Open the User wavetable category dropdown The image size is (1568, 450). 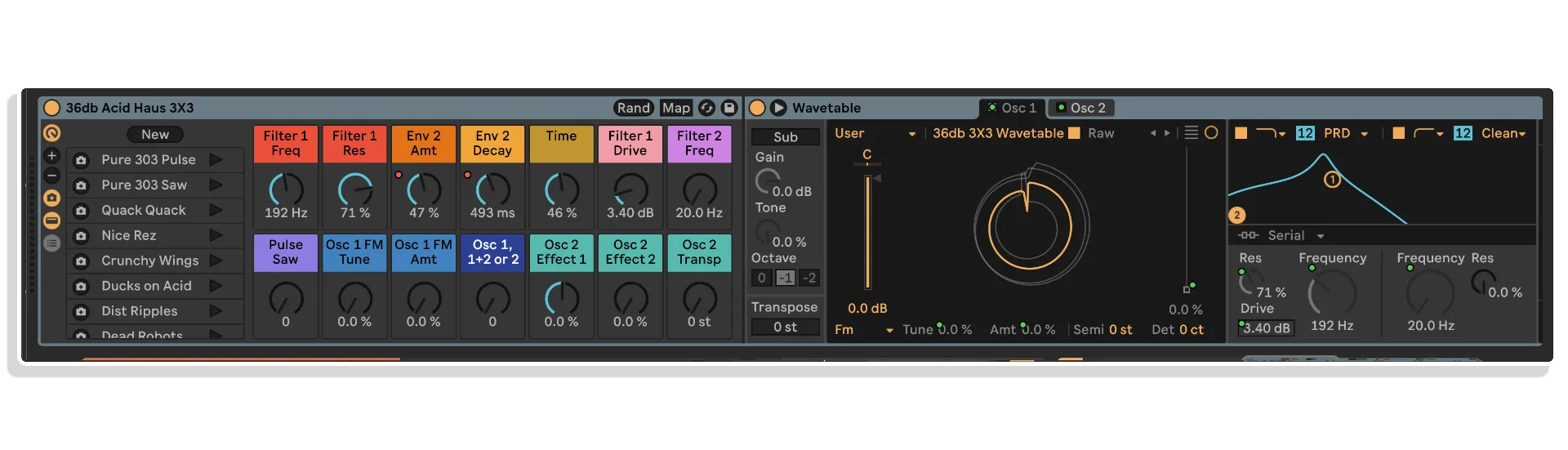875,133
